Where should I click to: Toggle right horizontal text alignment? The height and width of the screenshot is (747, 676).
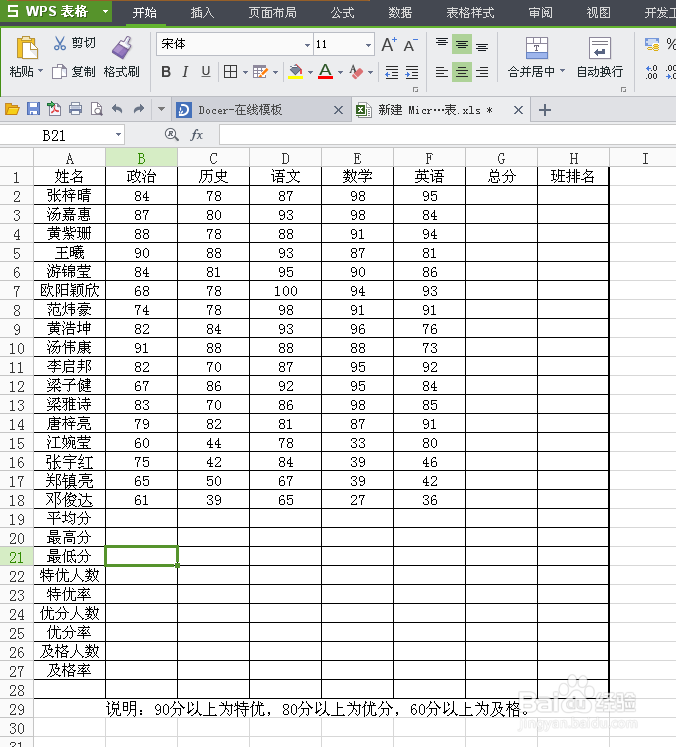pyautogui.click(x=482, y=72)
